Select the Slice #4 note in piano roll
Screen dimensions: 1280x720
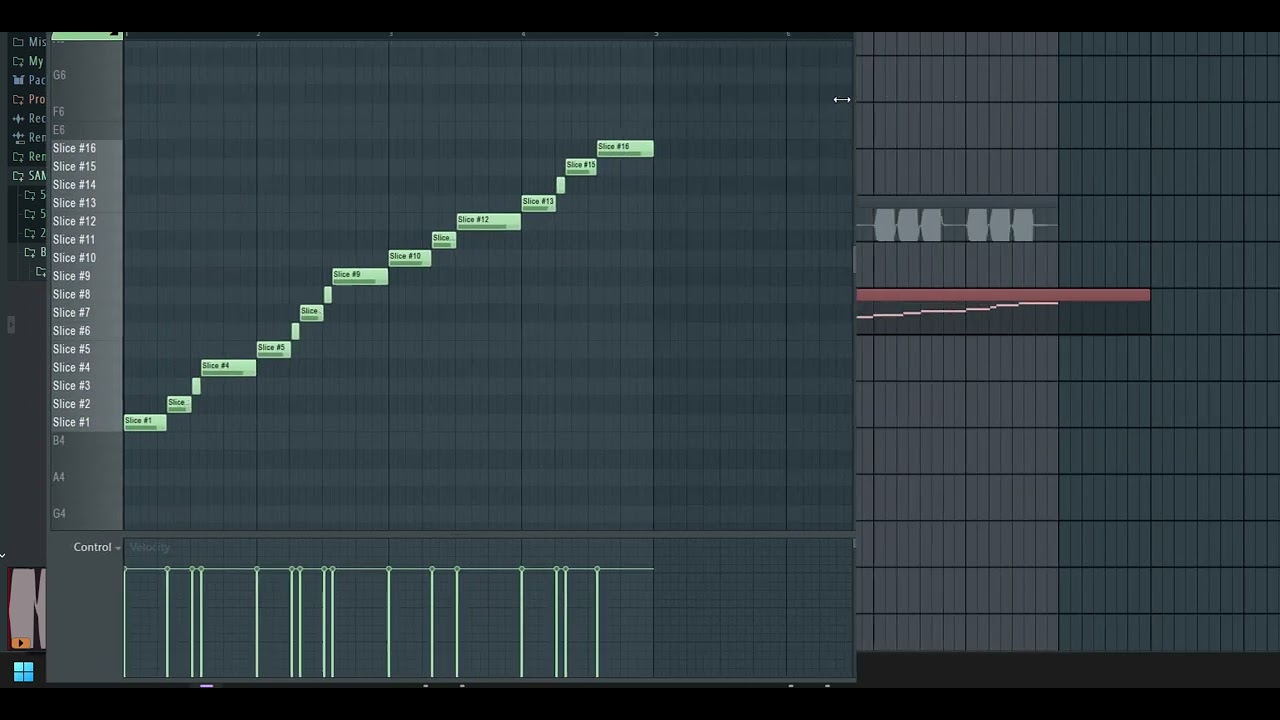228,367
